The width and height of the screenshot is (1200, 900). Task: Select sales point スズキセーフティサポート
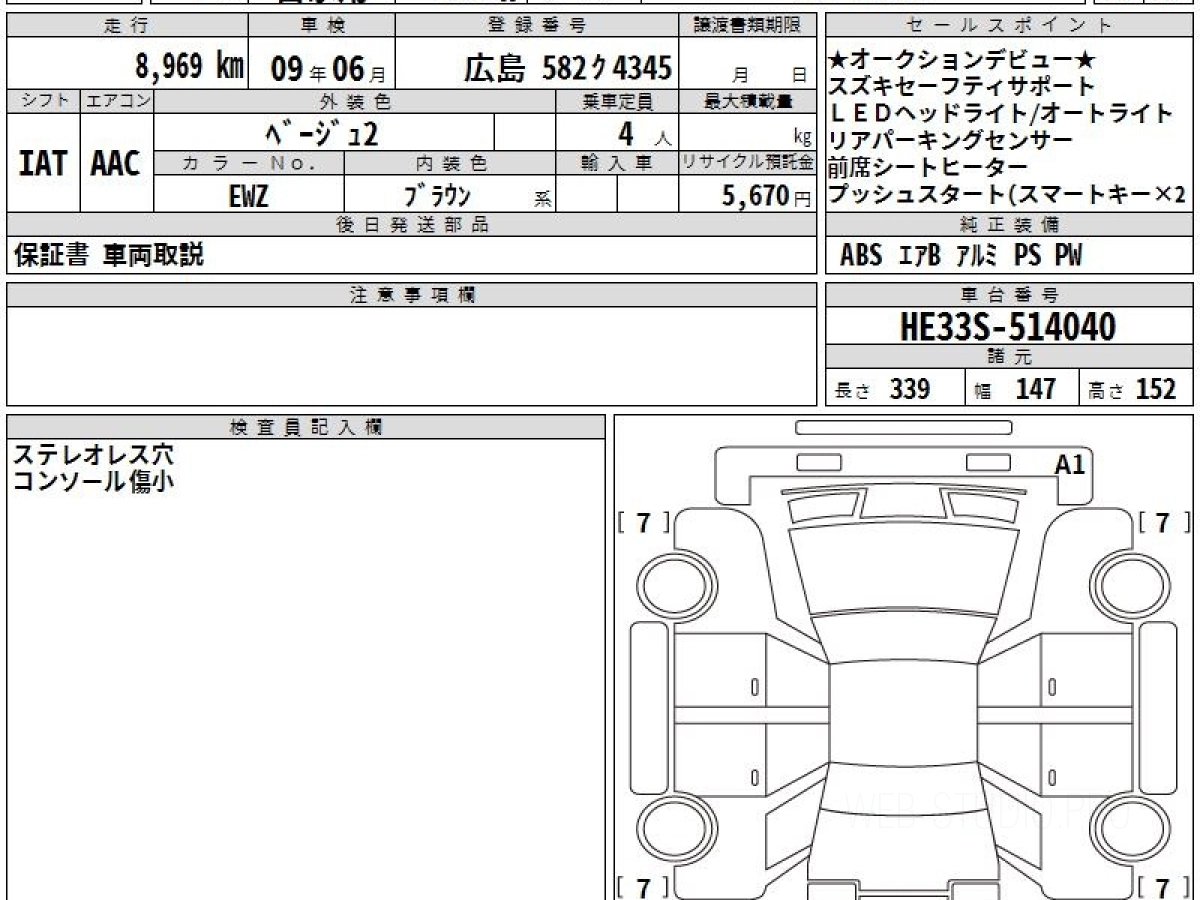[962, 87]
